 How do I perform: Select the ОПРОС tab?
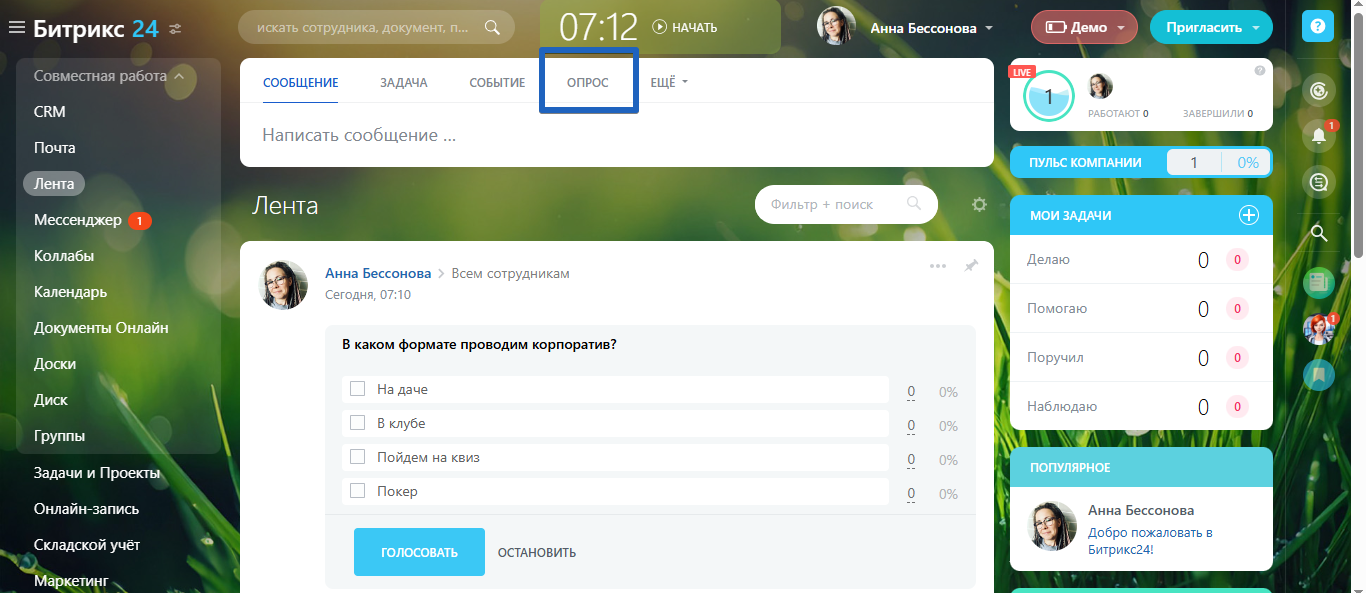(x=588, y=82)
